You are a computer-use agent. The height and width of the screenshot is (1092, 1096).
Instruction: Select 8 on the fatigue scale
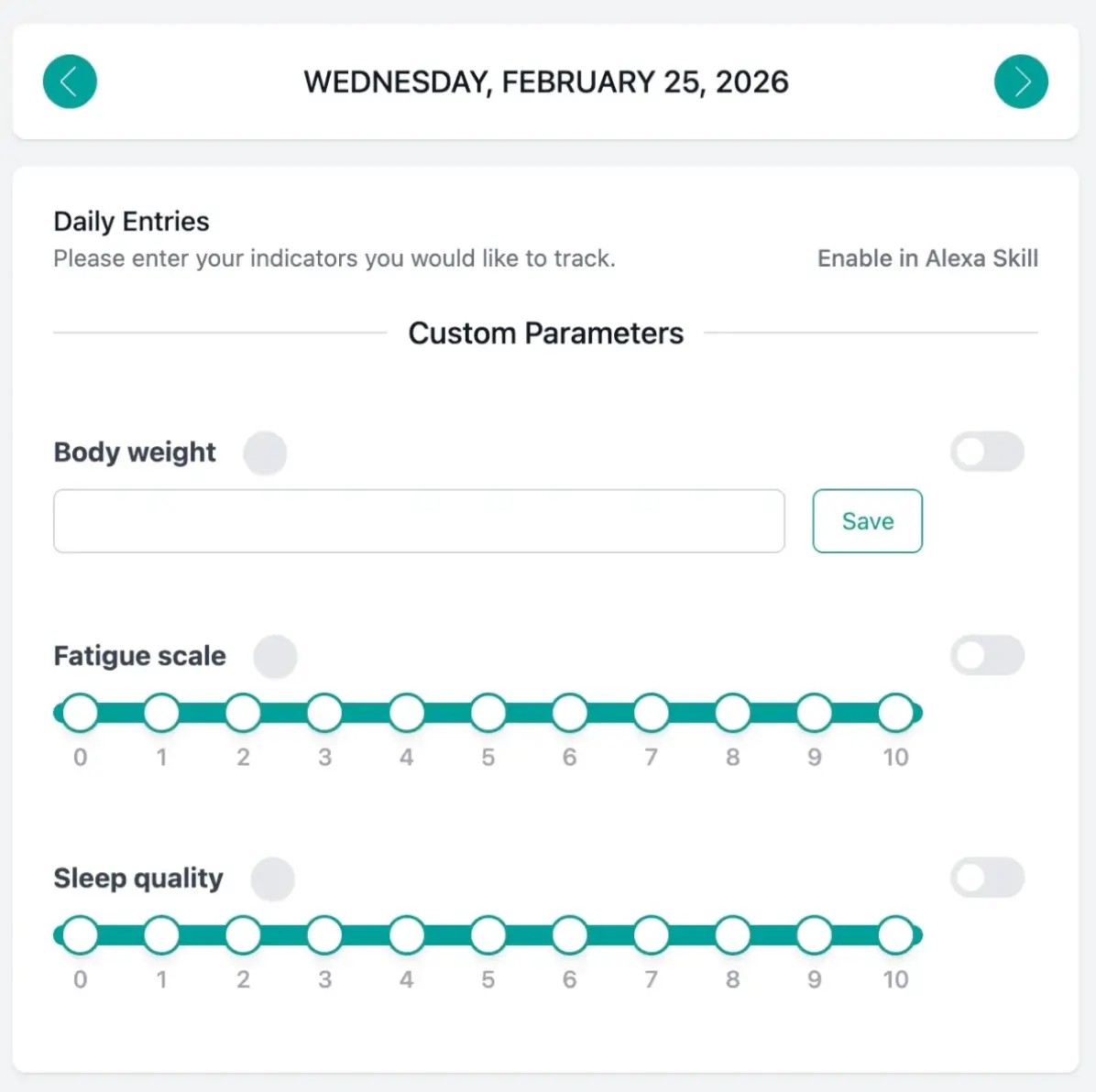[732, 712]
